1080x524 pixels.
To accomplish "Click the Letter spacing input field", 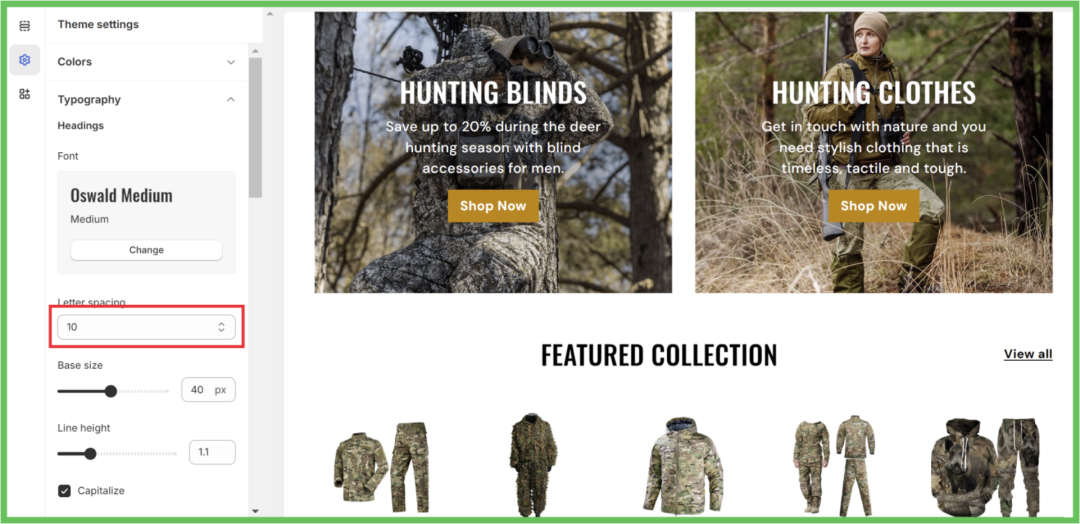I will pos(146,327).
